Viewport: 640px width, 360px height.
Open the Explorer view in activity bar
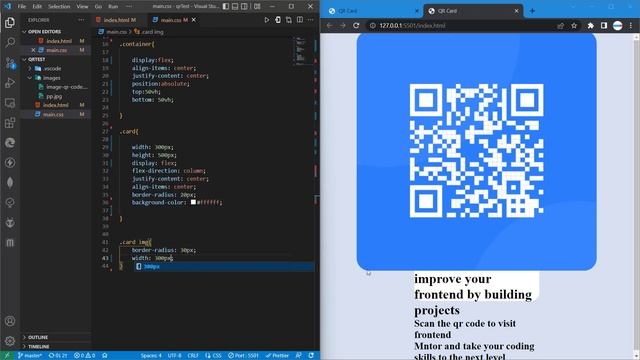(x=10, y=23)
